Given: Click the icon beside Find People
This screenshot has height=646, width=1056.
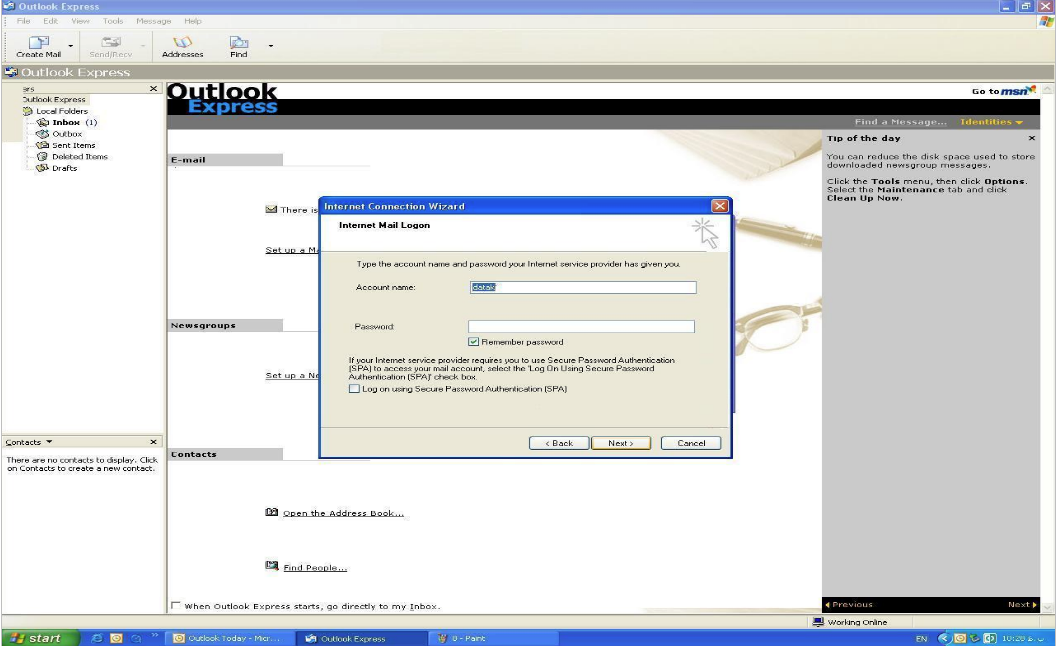Looking at the screenshot, I should 271,567.
